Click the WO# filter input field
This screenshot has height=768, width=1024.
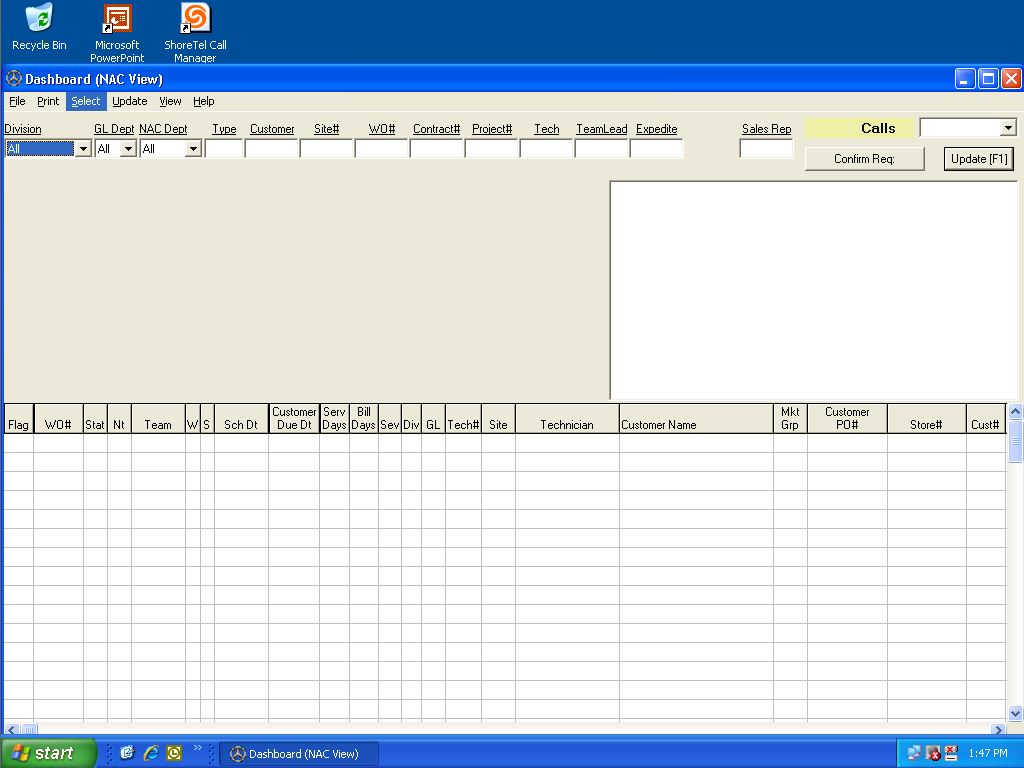coord(381,148)
